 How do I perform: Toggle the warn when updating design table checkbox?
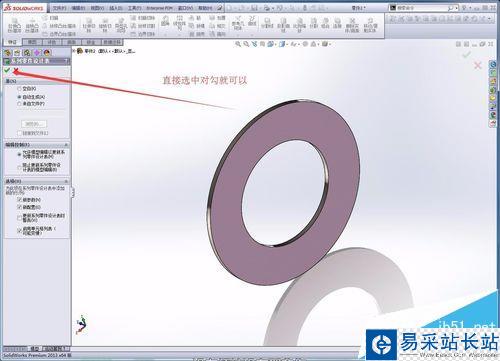tap(19, 218)
